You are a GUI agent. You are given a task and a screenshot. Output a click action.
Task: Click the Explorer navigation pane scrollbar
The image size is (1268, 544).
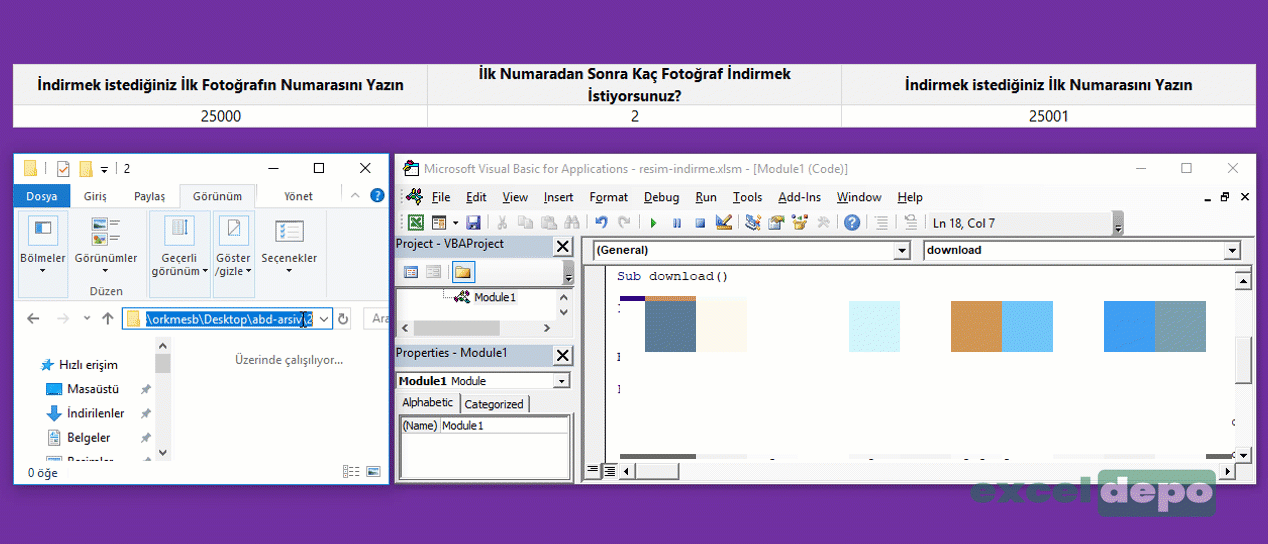point(163,400)
